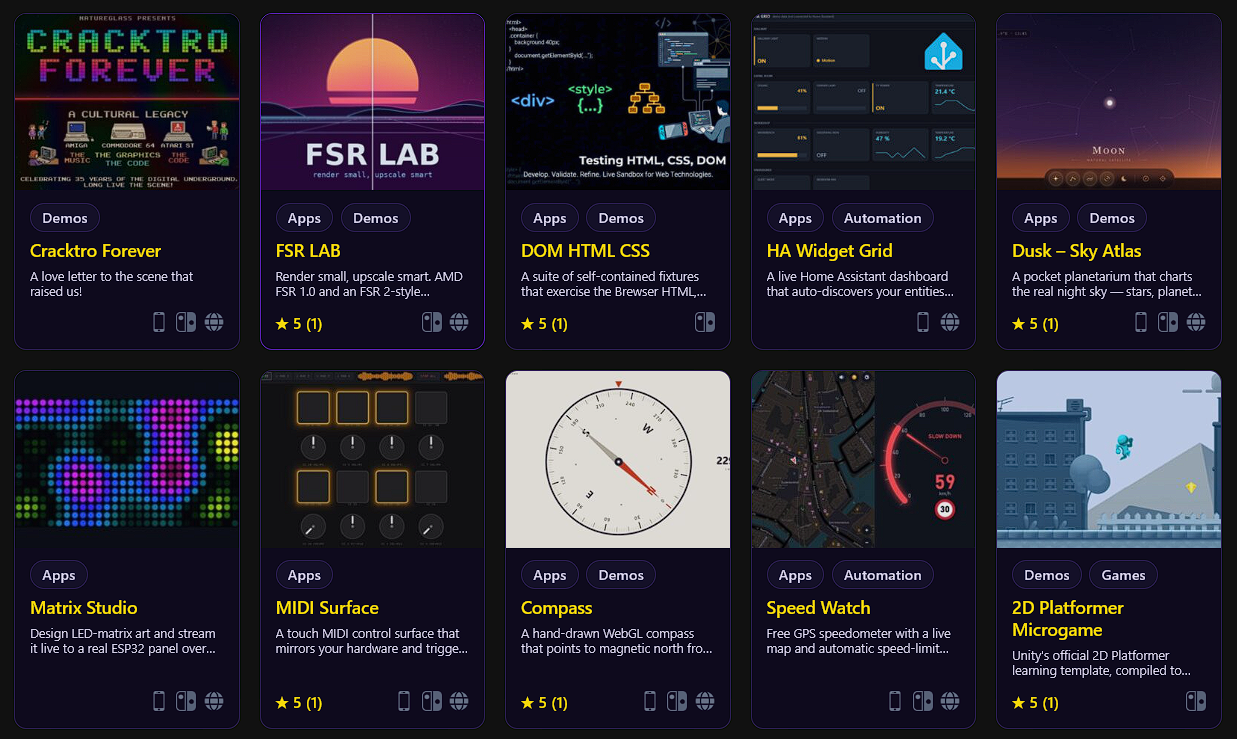
Task: Click the globe icon on Speed Watch card
Action: point(950,701)
